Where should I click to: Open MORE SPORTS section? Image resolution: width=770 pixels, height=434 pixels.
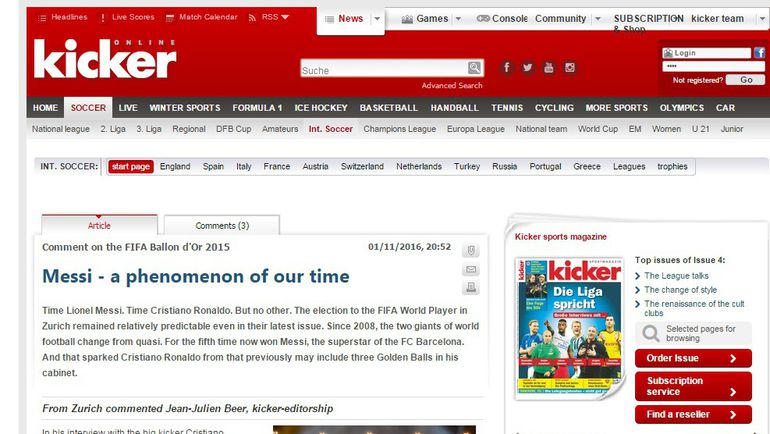[x=616, y=108]
